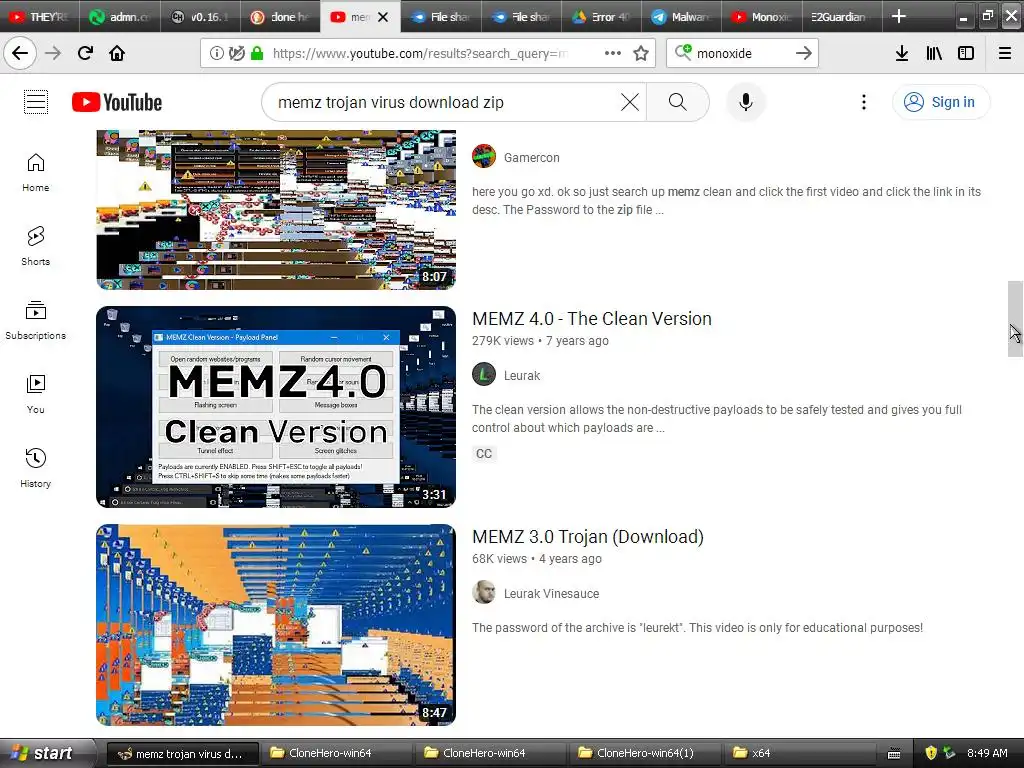1024x768 pixels.
Task: Open MEMZ 3.0 Trojan (Download) title
Action: click(x=588, y=537)
